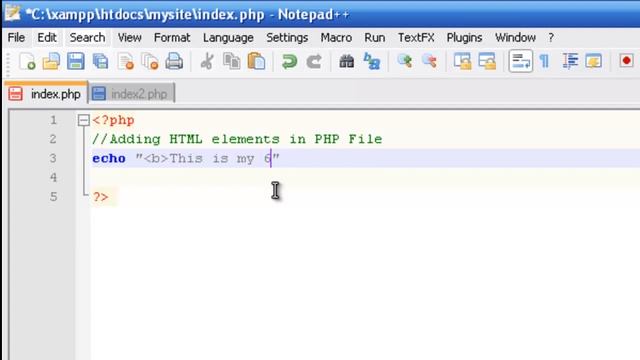Open the TextFX menu
The image size is (640, 360).
click(416, 38)
